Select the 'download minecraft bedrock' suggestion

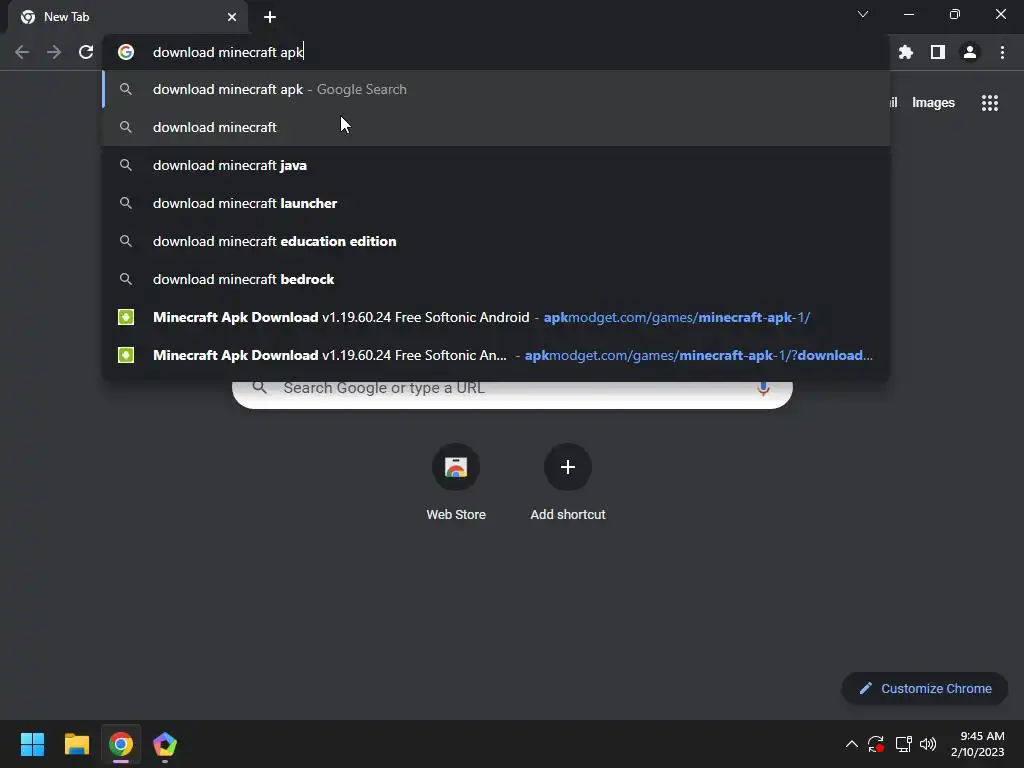tap(496, 279)
